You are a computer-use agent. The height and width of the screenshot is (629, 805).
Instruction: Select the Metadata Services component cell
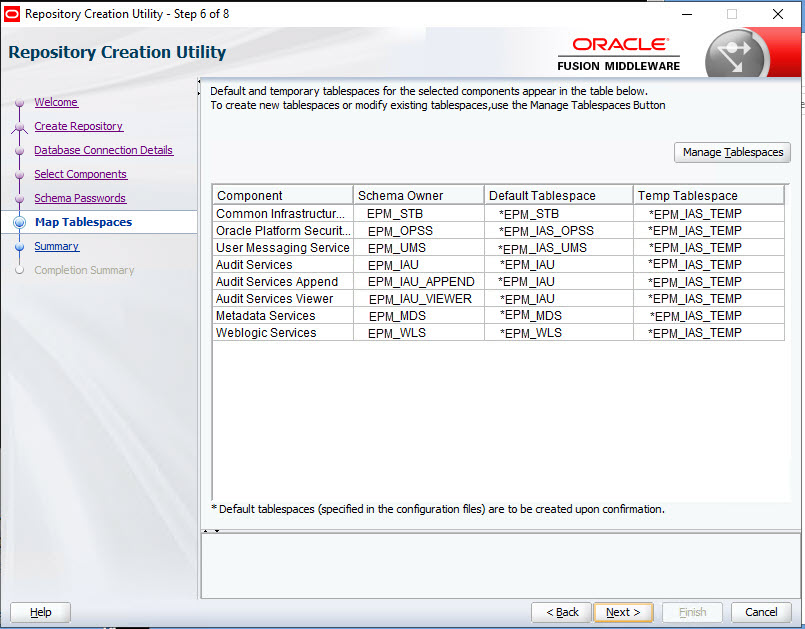(283, 315)
